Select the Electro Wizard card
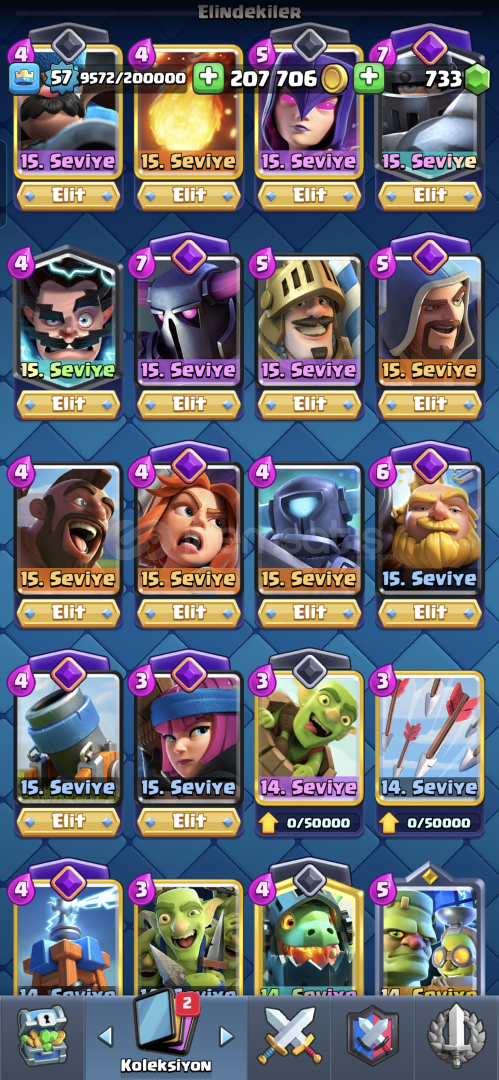 pyautogui.click(x=68, y=318)
